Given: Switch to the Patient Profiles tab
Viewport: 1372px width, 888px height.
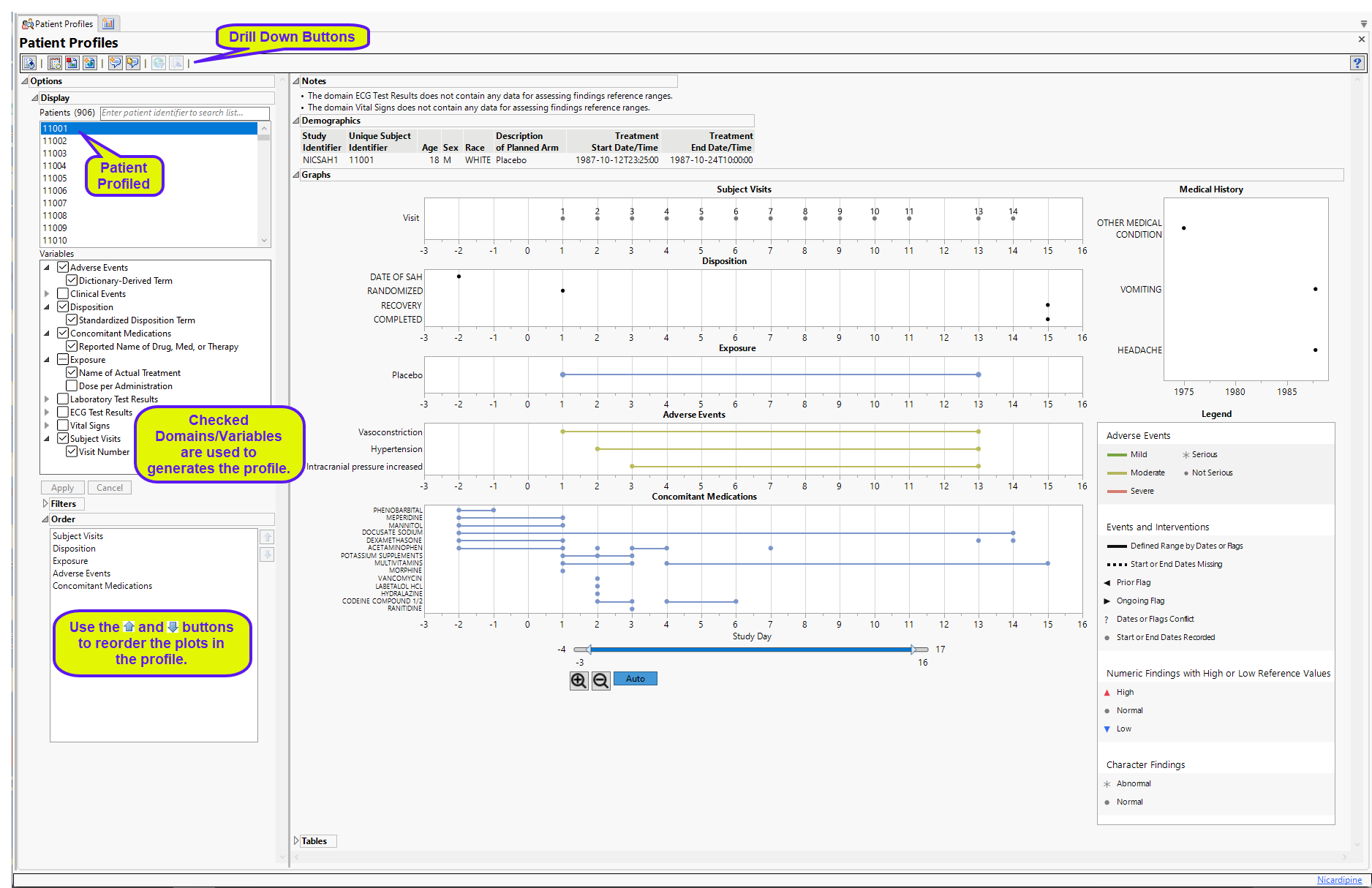Looking at the screenshot, I should click(58, 24).
